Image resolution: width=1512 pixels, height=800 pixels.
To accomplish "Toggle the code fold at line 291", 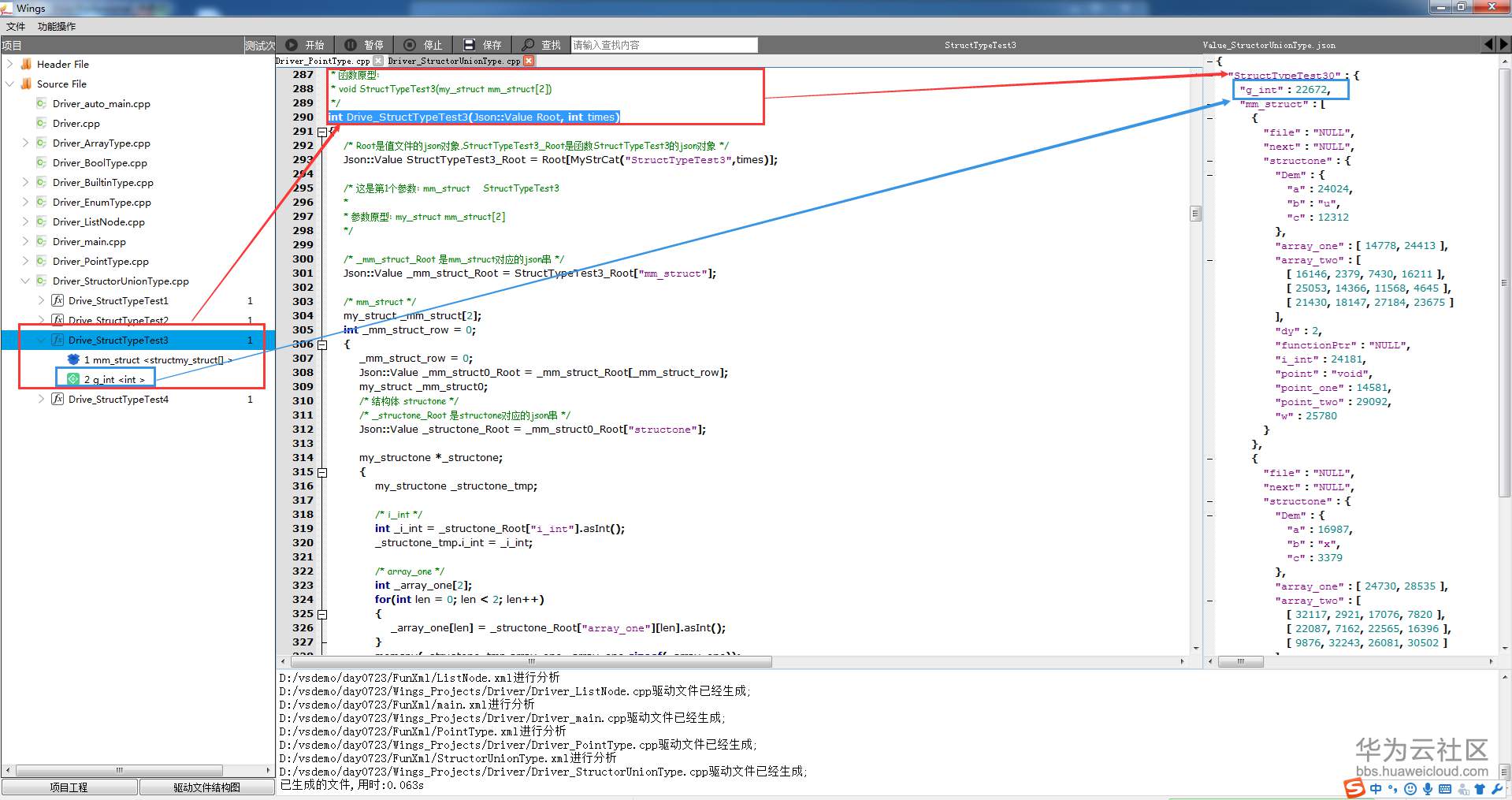I will (322, 132).
